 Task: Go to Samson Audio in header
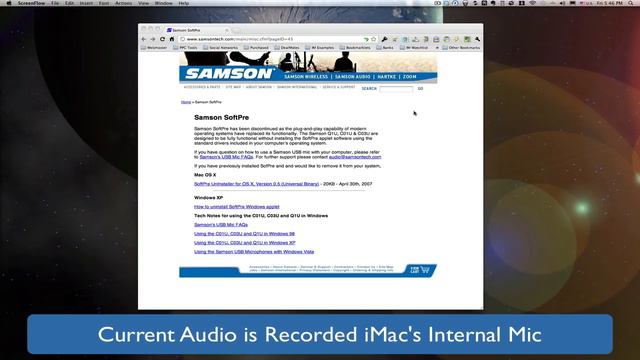pyautogui.click(x=353, y=77)
